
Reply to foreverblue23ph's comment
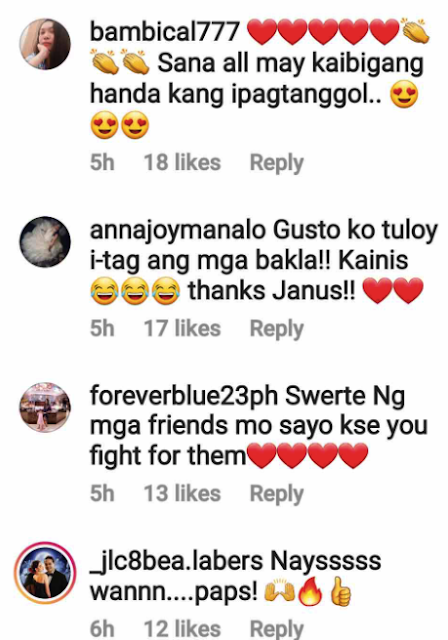277,494
